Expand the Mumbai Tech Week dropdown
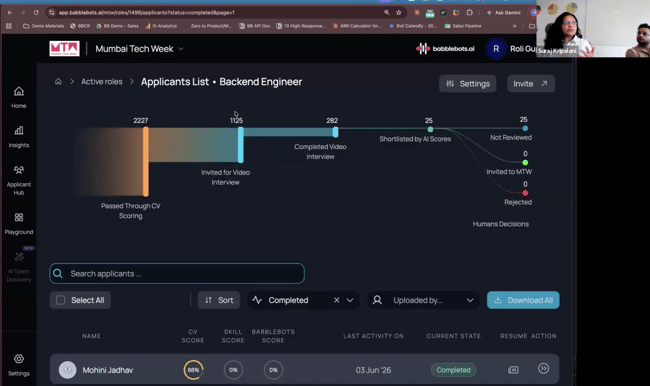Image resolution: width=650 pixels, height=386 pixels. point(181,49)
